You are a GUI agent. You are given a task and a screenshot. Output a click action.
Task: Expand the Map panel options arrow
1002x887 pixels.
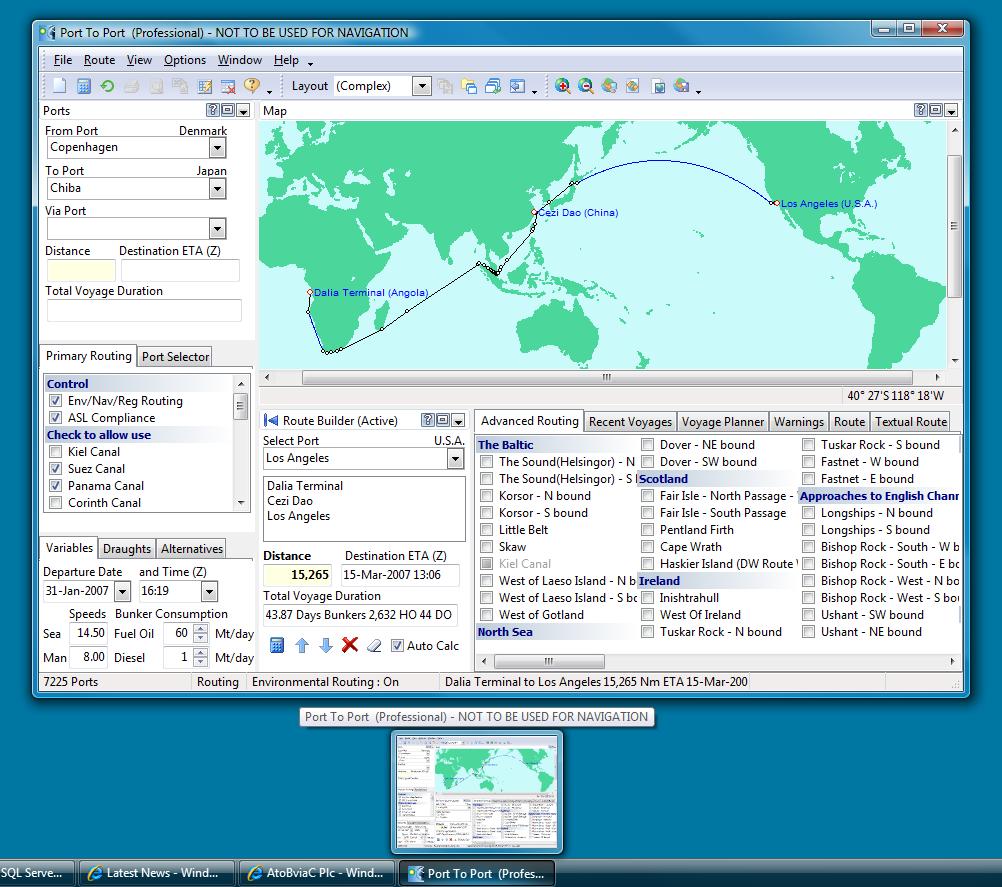click(x=951, y=111)
